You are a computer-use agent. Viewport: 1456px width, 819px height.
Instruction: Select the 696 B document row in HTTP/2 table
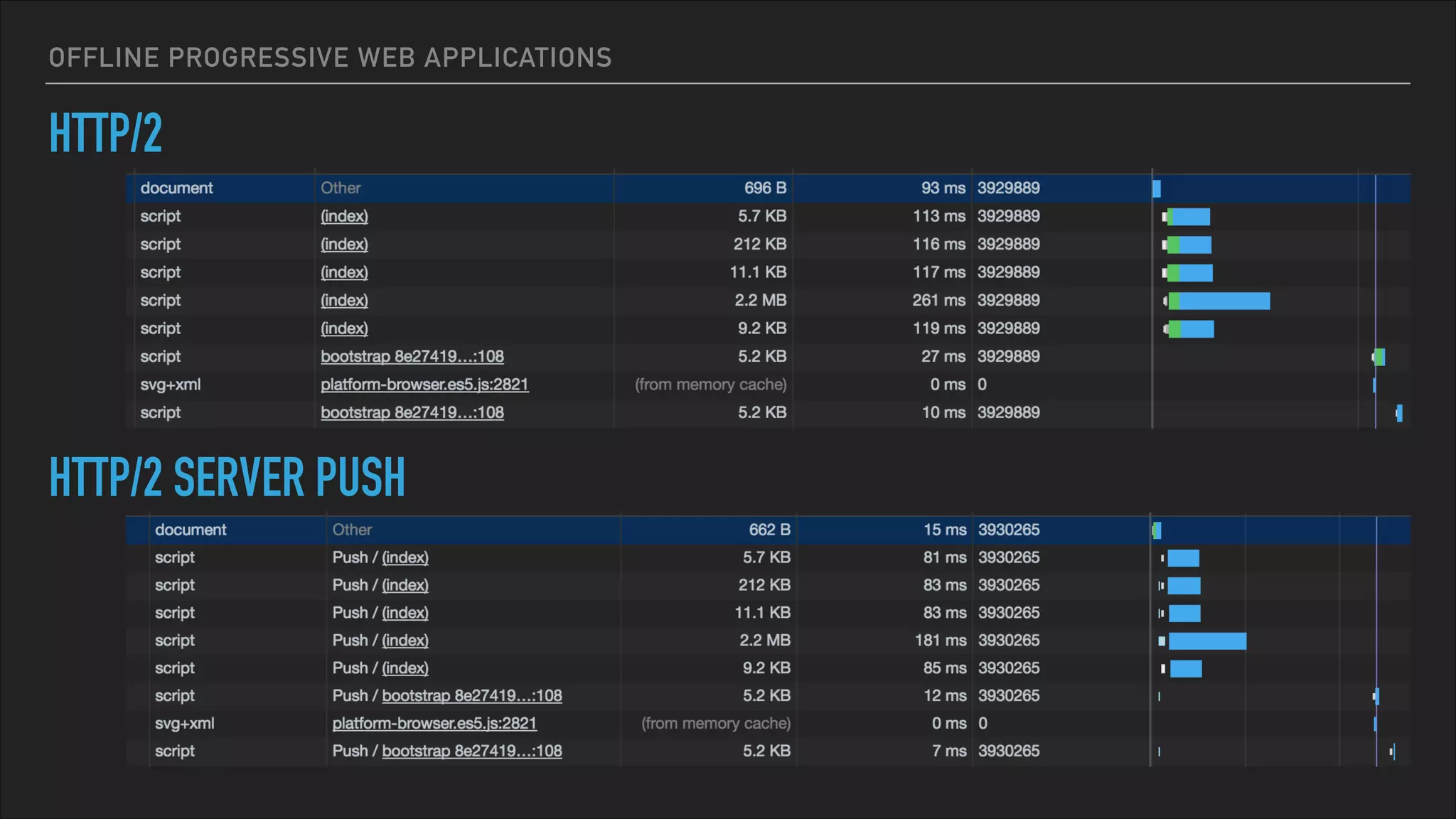(x=769, y=188)
